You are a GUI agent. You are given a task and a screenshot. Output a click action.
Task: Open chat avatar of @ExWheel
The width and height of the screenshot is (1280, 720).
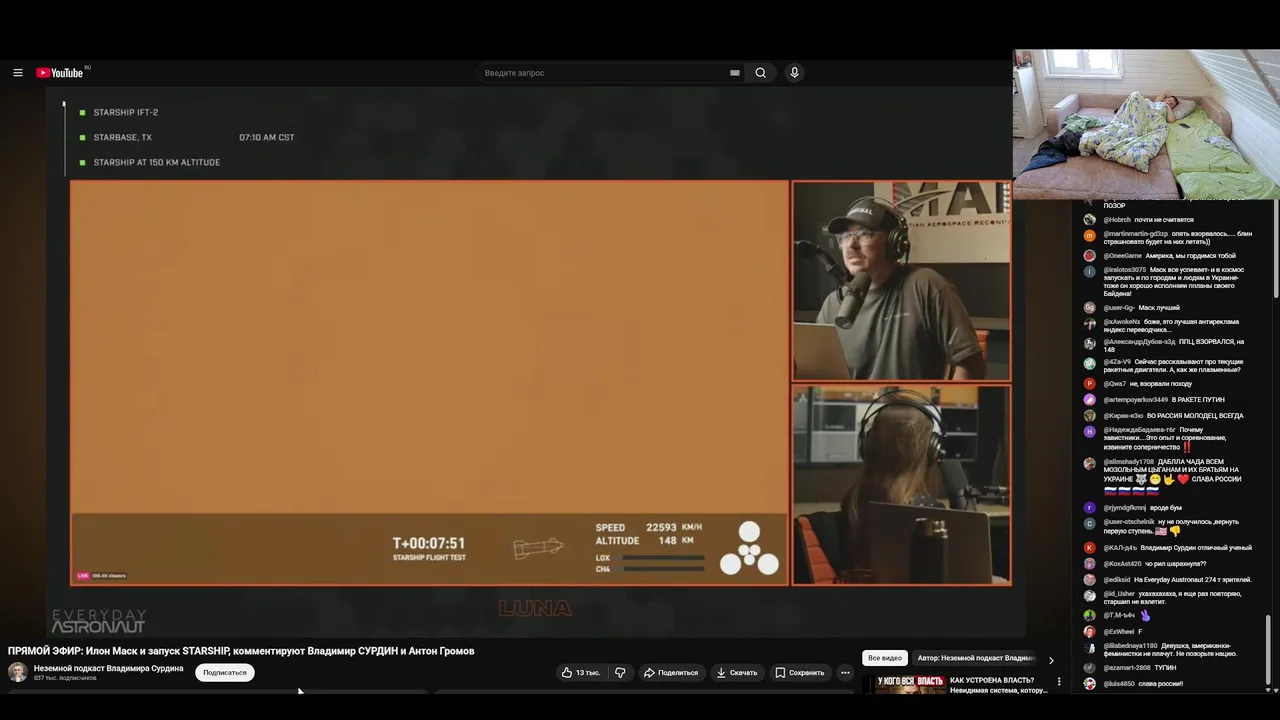[x=1090, y=632]
